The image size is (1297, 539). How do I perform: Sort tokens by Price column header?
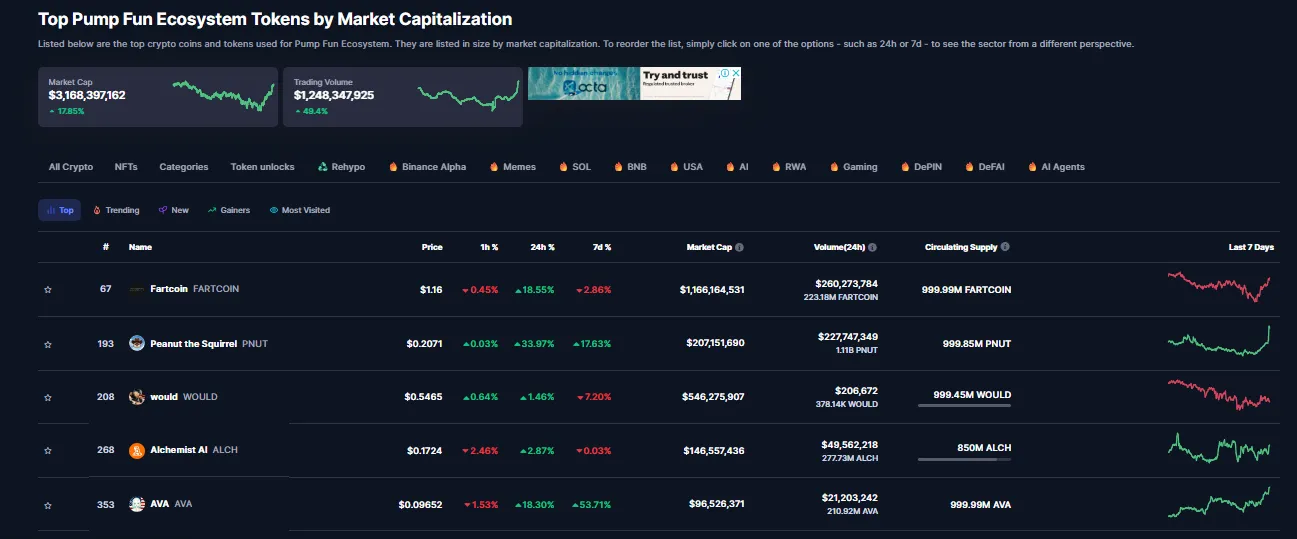point(432,247)
